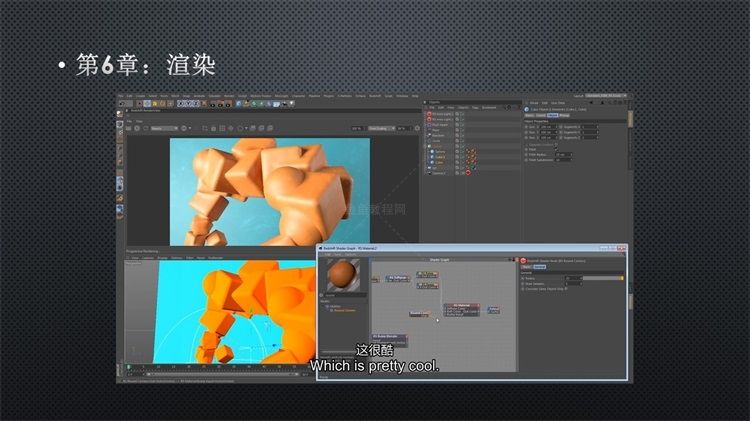Image resolution: width=750 pixels, height=421 pixels.
Task: Click the Undo icon in main toolbar
Action: (122, 104)
